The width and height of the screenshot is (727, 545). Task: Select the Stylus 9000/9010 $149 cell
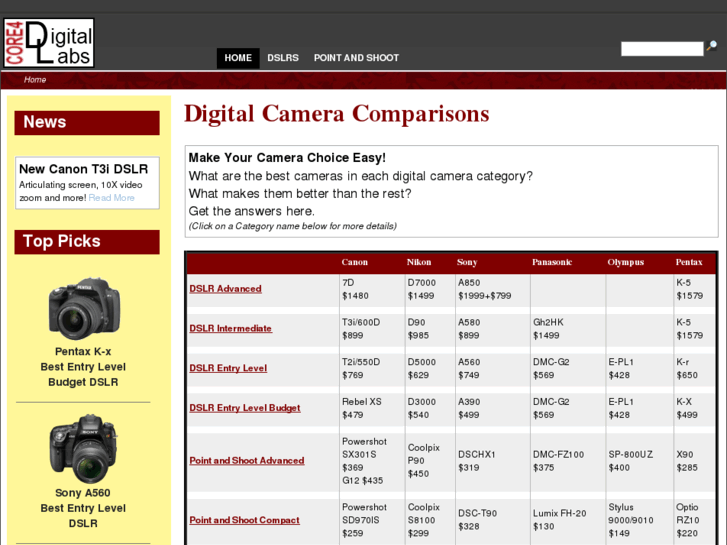click(639, 521)
